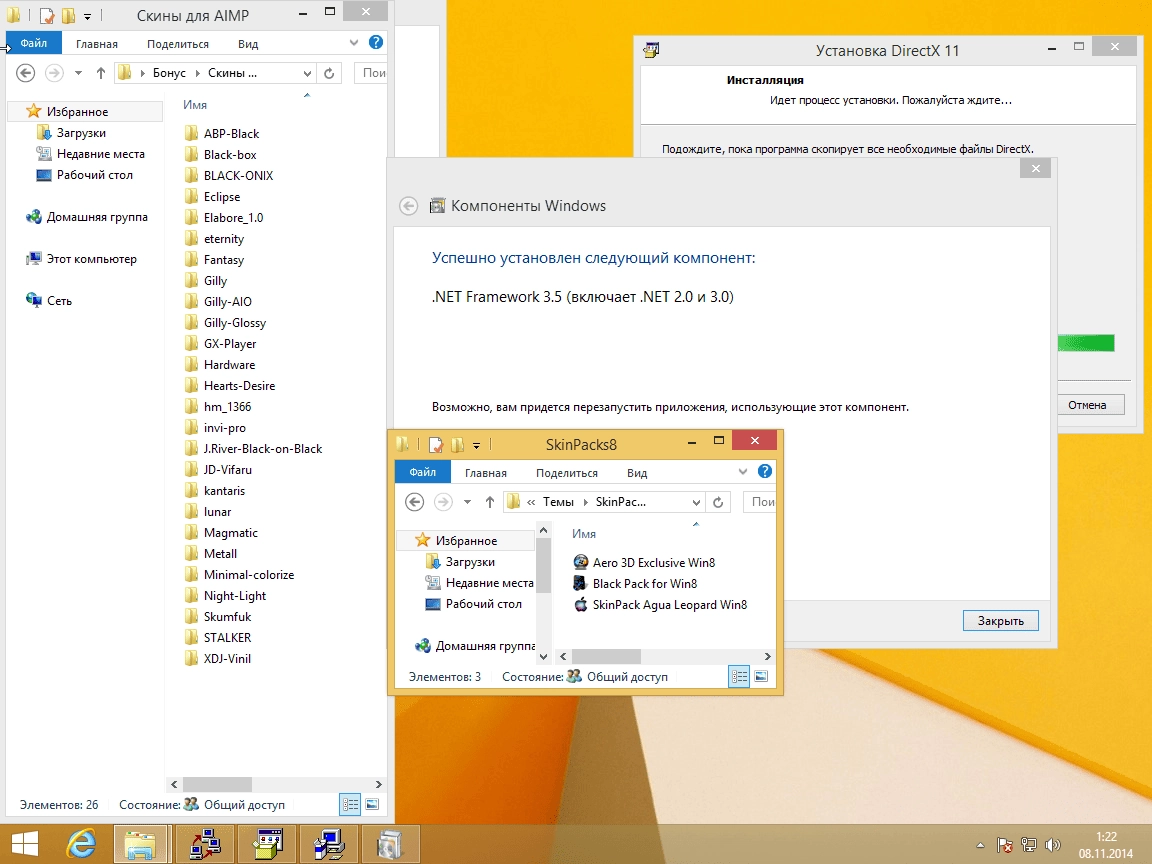This screenshot has height=864, width=1152.
Task: Open Поделиться tab in Скины для AIMP
Action: (x=178, y=44)
